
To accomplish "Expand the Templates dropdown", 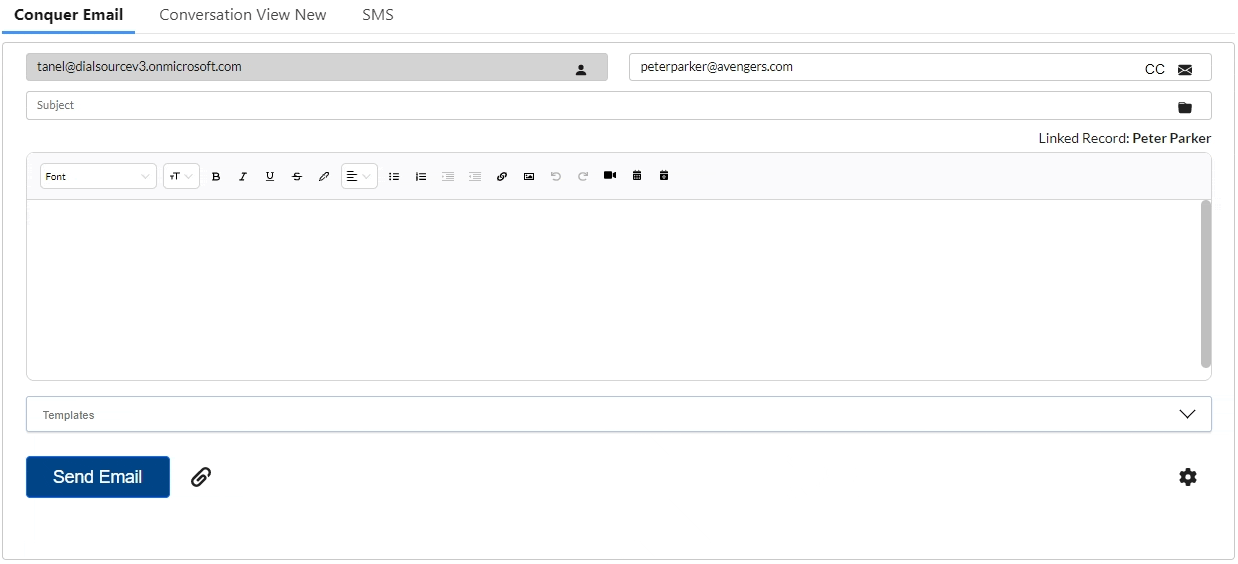I will tap(619, 414).
